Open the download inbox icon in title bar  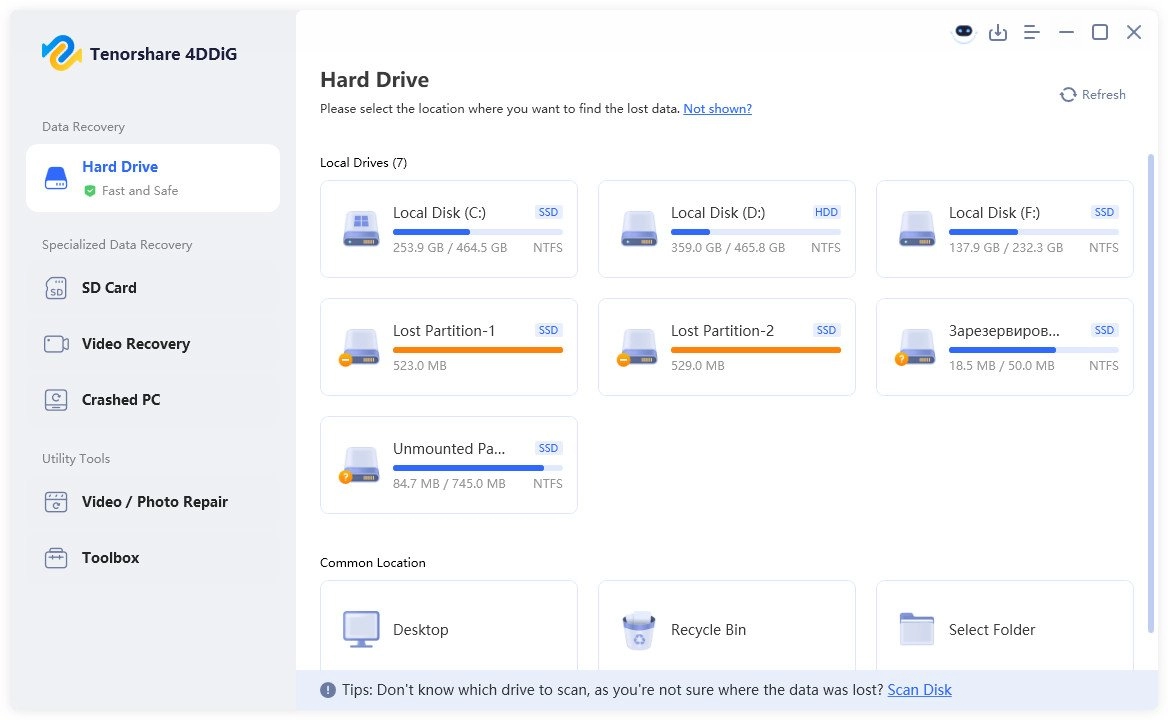997,33
